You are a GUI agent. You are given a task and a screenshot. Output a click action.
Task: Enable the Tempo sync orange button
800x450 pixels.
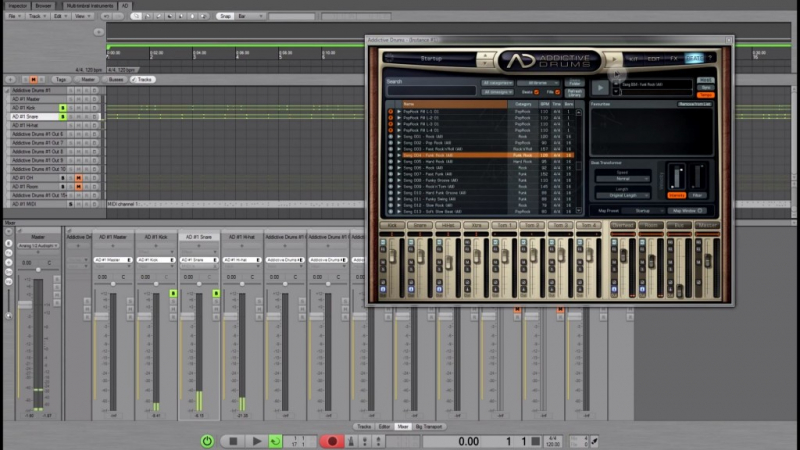pyautogui.click(x=706, y=95)
